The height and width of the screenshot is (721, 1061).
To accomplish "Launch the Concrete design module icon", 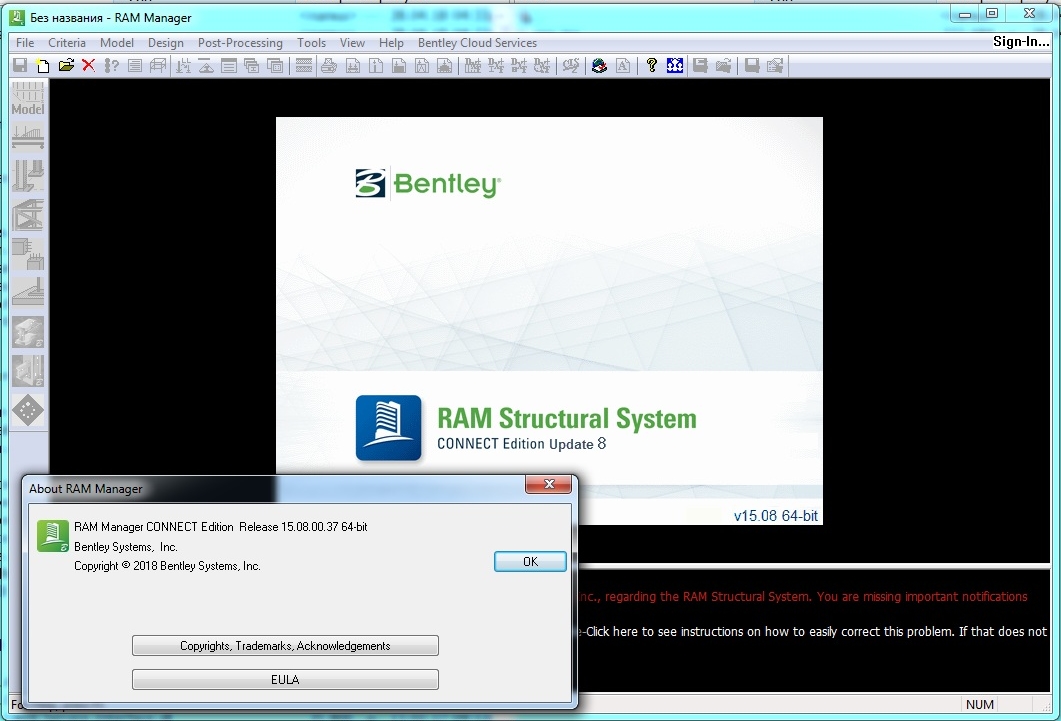I will tap(28, 254).
